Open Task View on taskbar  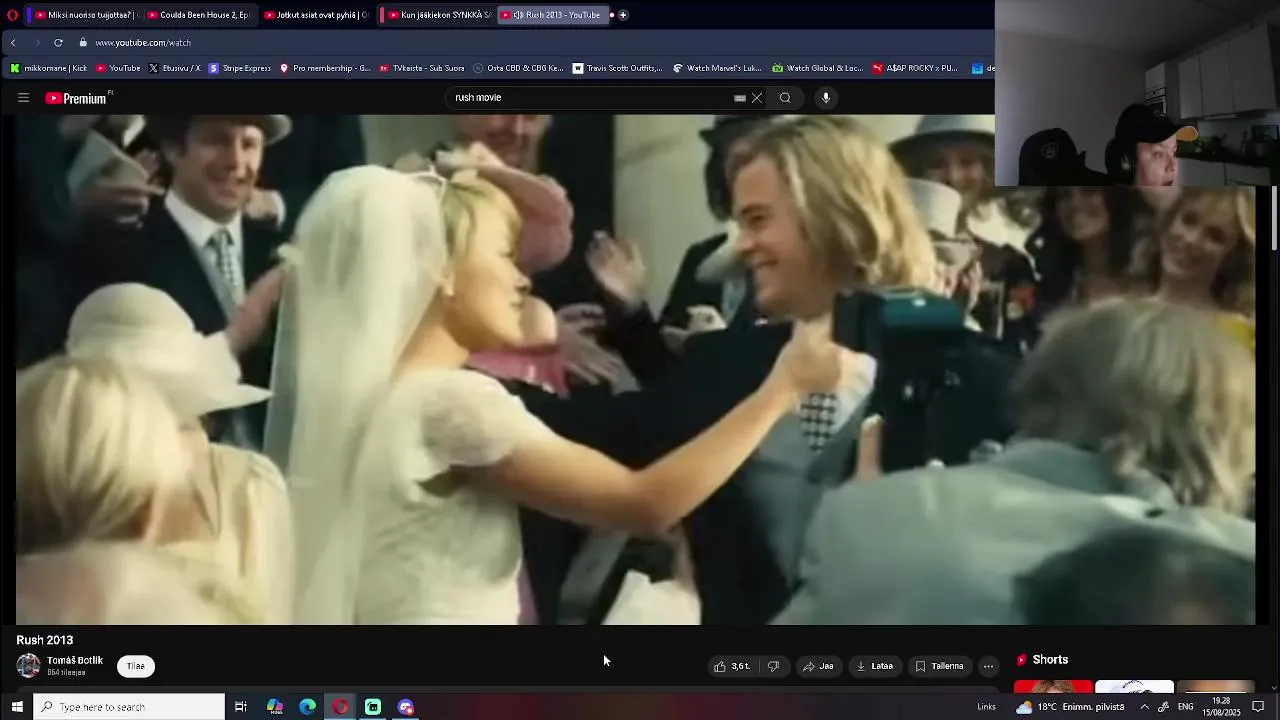[x=241, y=707]
